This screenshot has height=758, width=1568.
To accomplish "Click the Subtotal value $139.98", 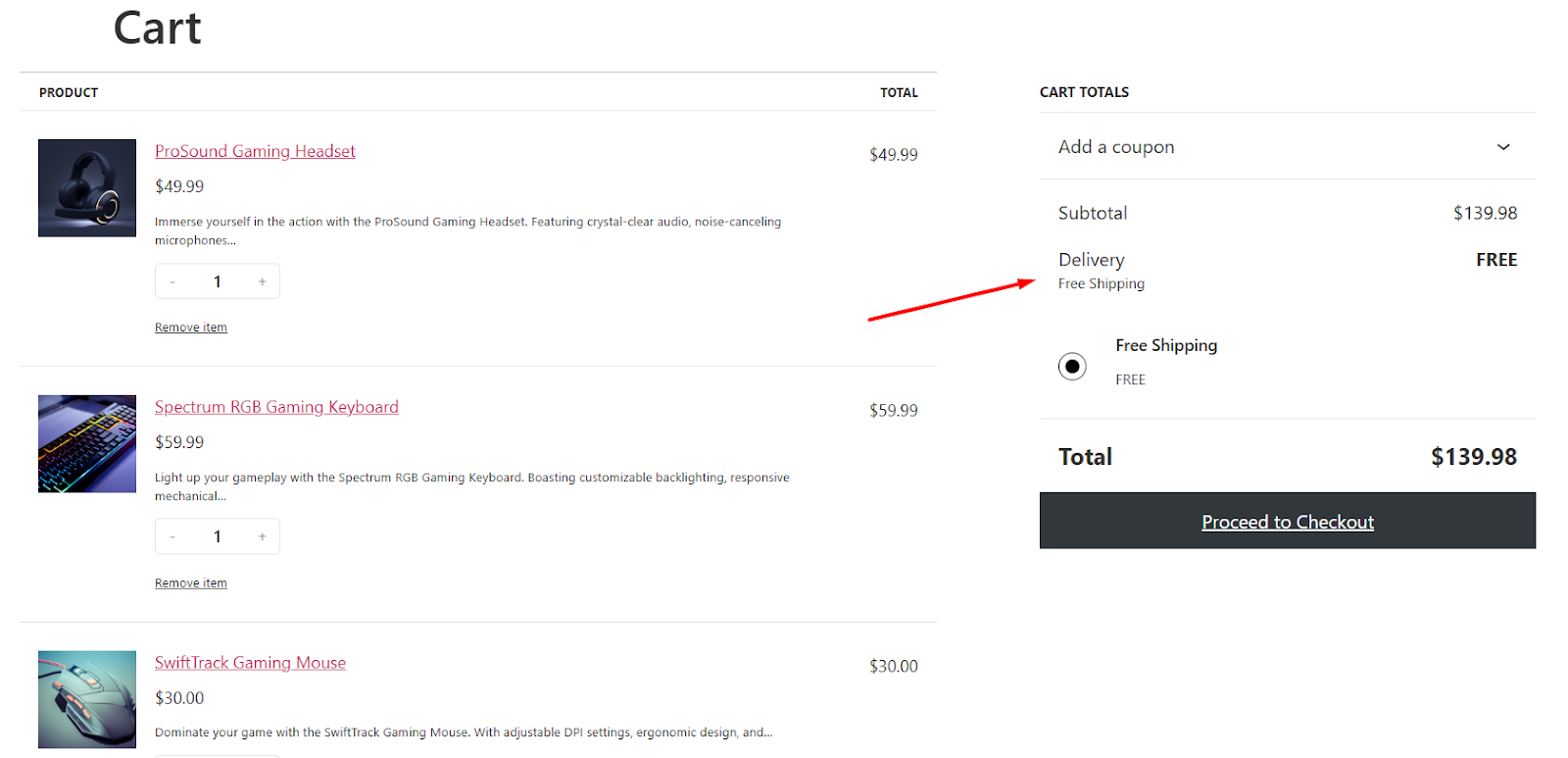I will [1485, 213].
